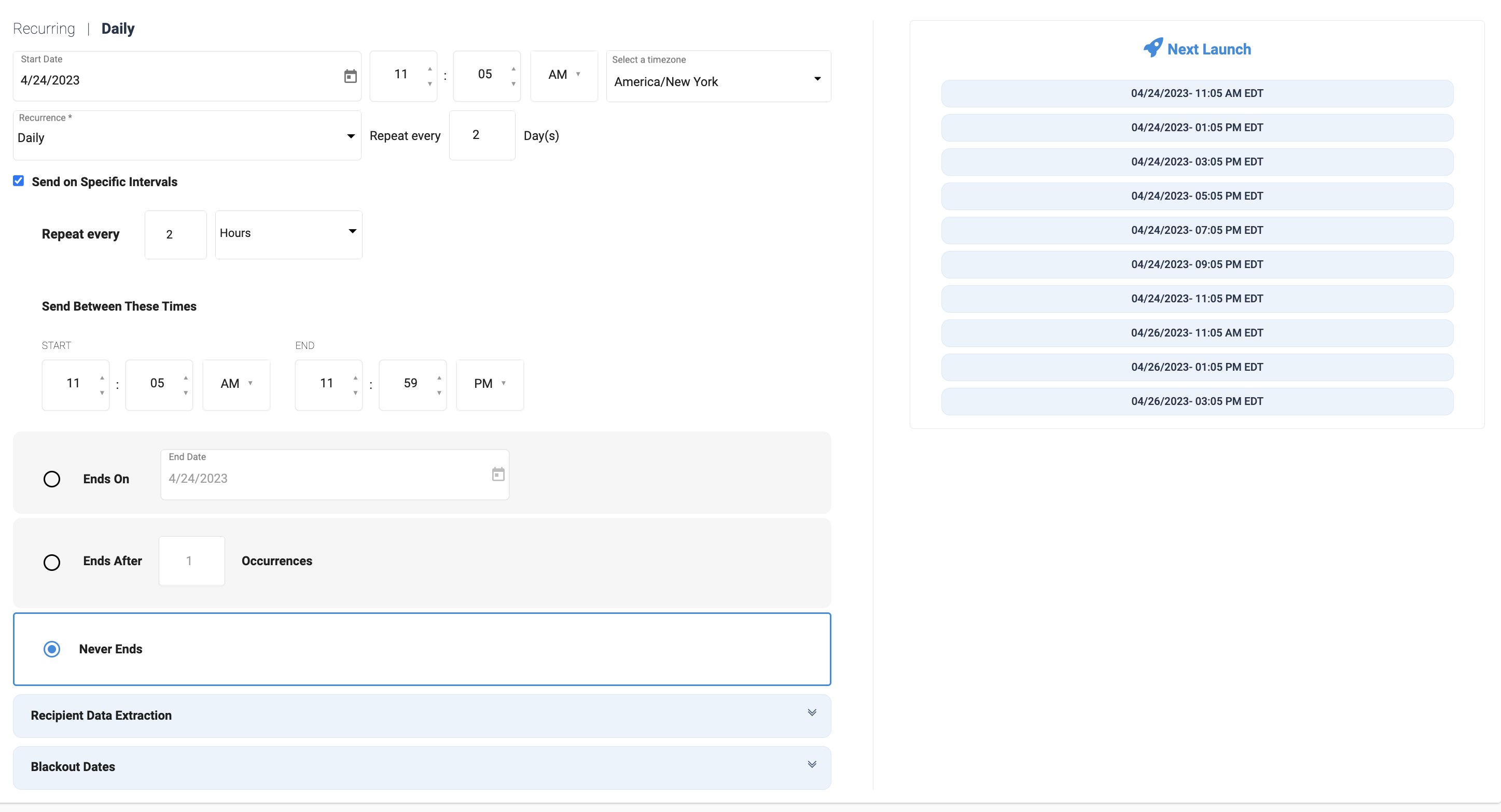Click the 04/24/2023- 01:05 PM EDT launch entry
This screenshot has width=1501, height=812.
[x=1197, y=128]
